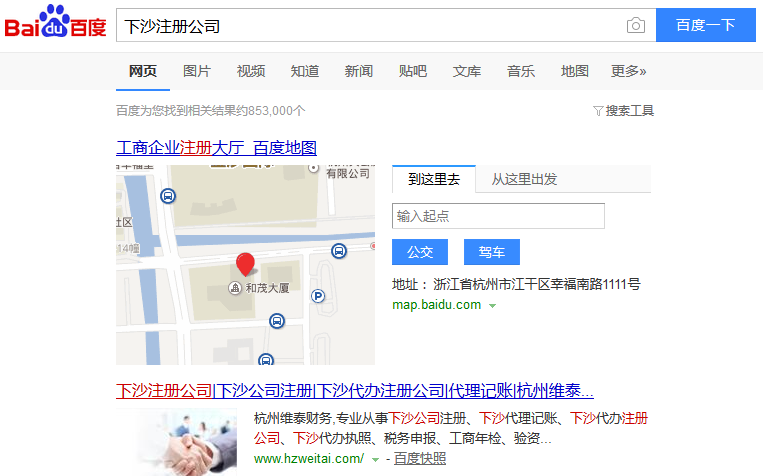
Task: Select the 网页 tab
Action: [x=143, y=72]
